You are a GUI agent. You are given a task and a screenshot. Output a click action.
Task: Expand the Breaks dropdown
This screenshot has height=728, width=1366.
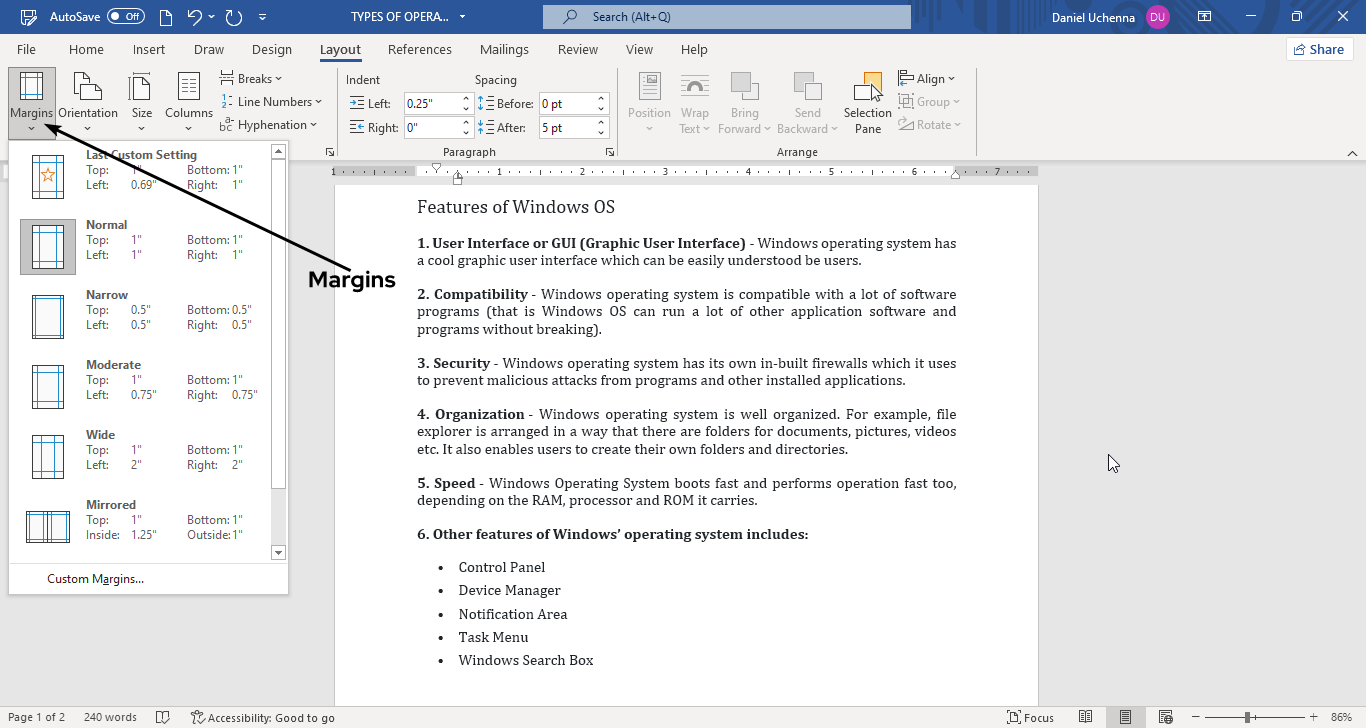[251, 79]
